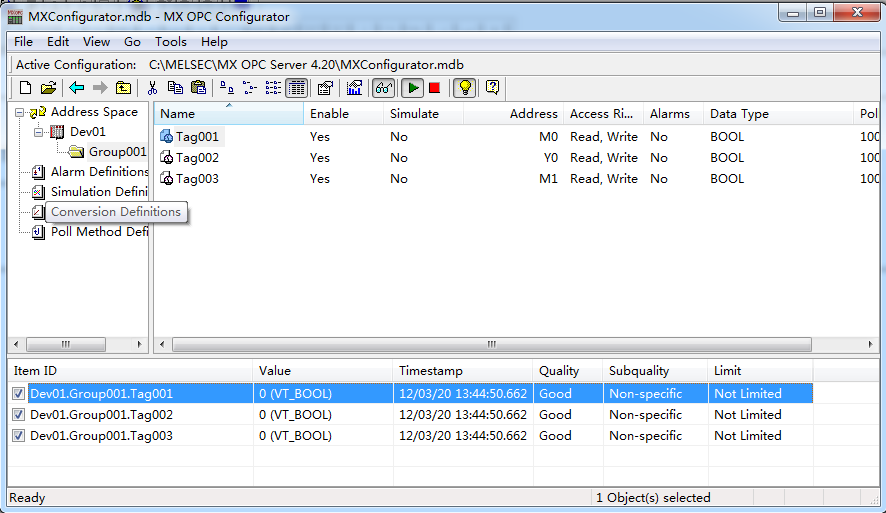Switch to large icons view
Image resolution: width=886 pixels, height=513 pixels.
227,88
